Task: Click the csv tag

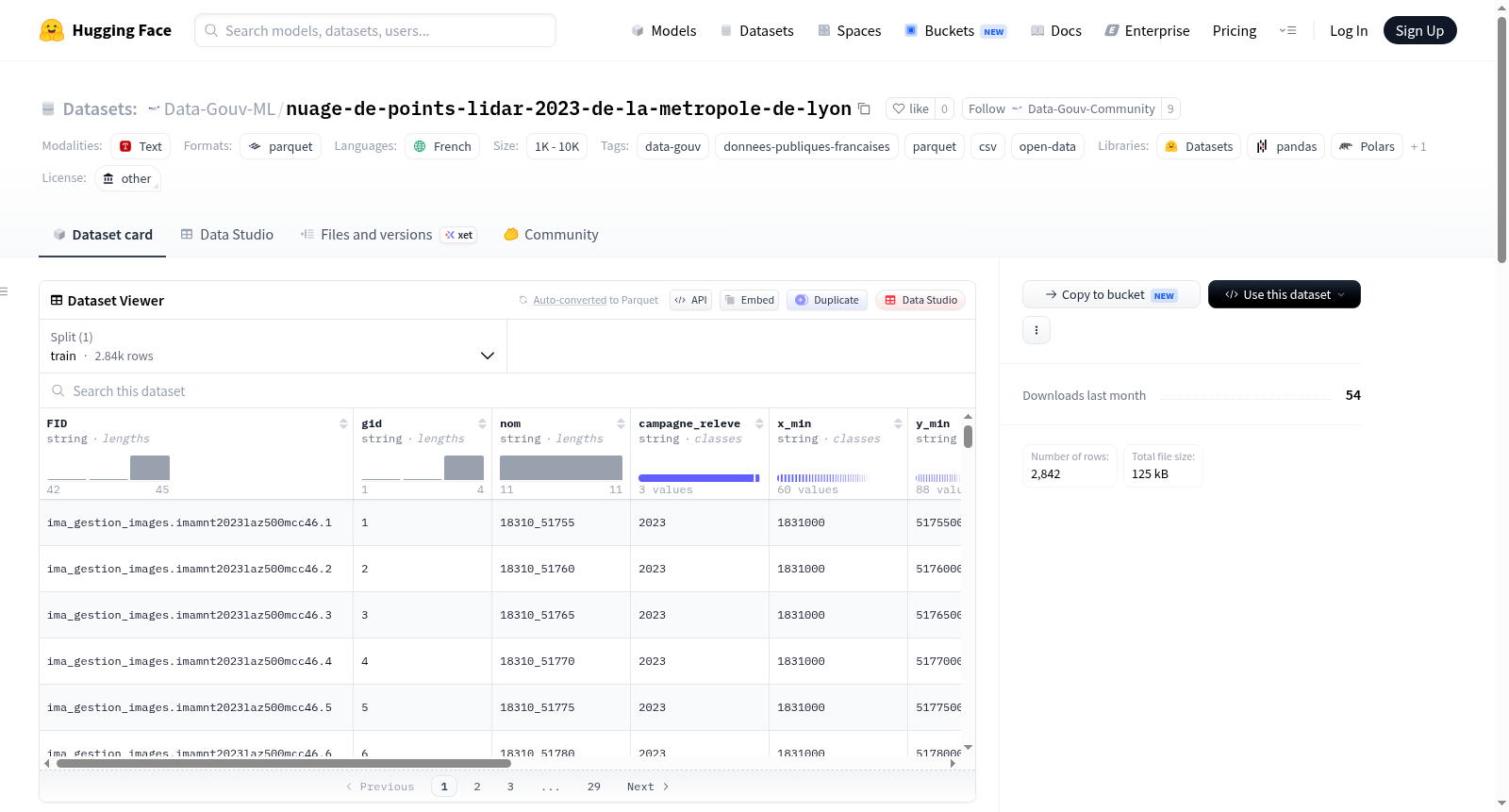Action: [x=987, y=146]
